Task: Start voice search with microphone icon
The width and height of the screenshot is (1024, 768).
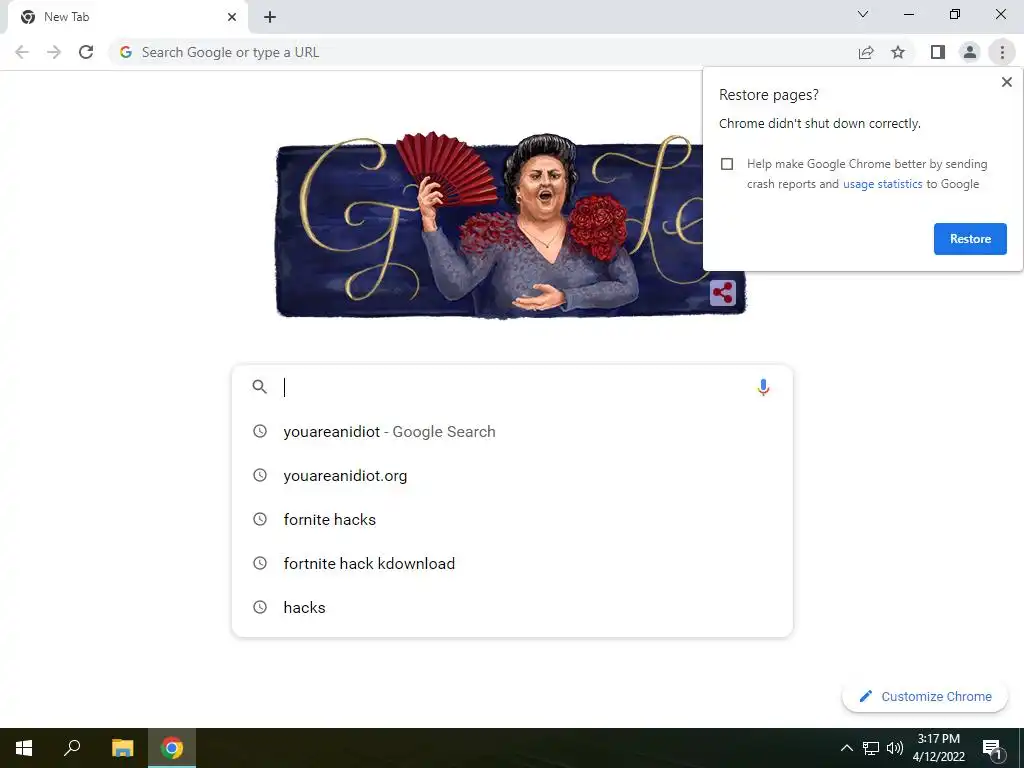Action: point(763,387)
